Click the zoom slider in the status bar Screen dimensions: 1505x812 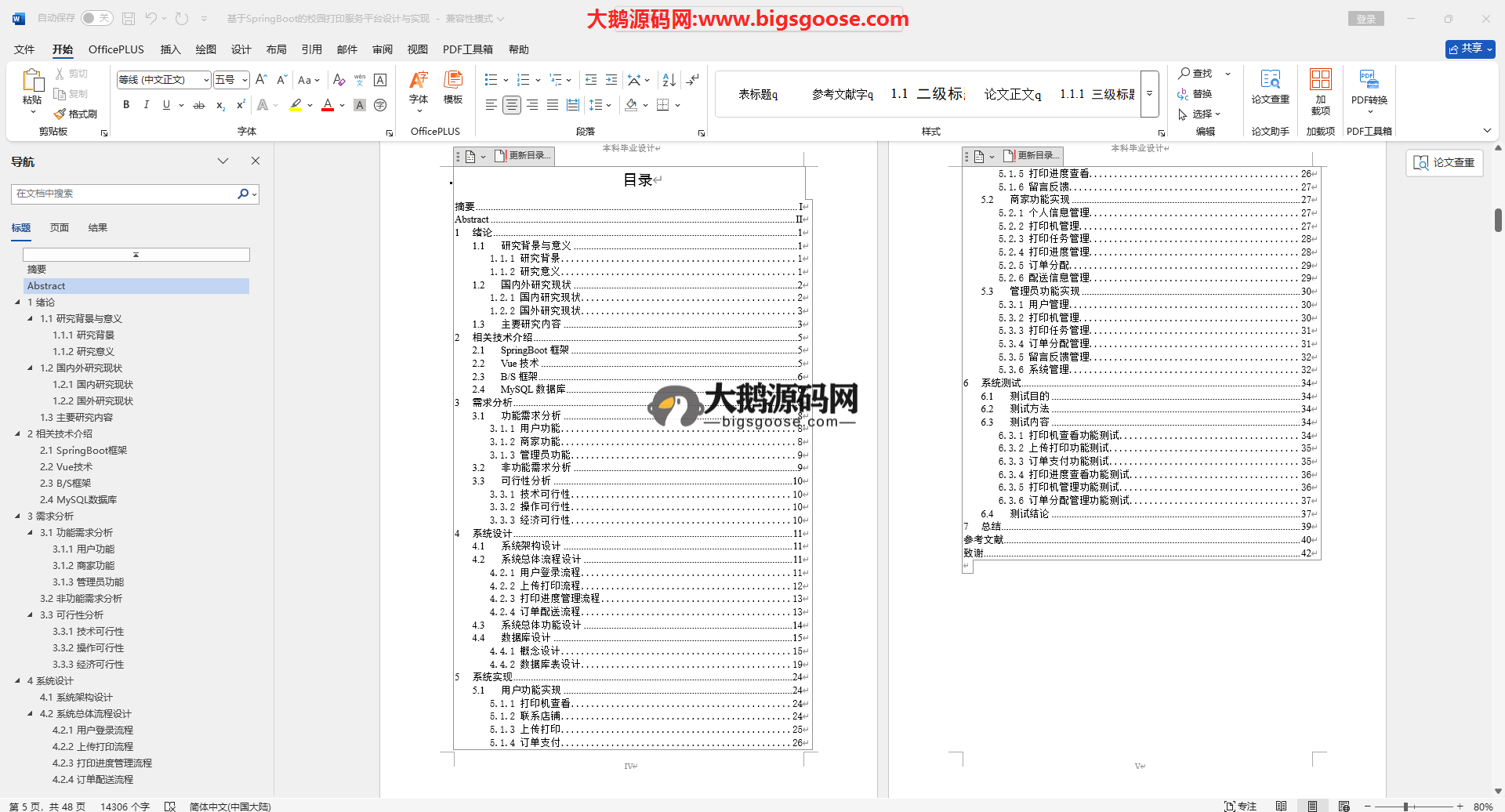(x=1406, y=806)
